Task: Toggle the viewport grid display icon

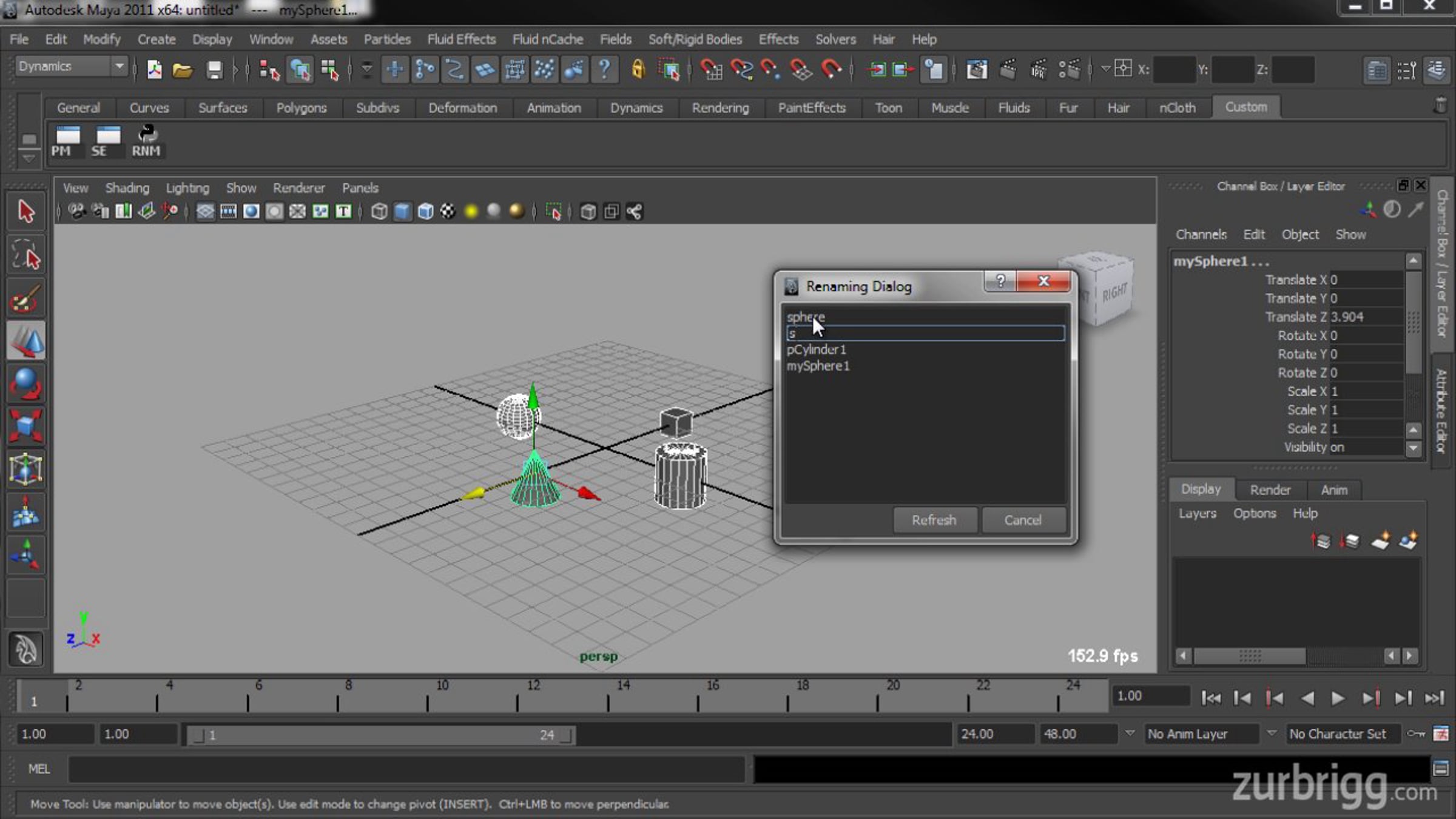Action: pyautogui.click(x=205, y=212)
